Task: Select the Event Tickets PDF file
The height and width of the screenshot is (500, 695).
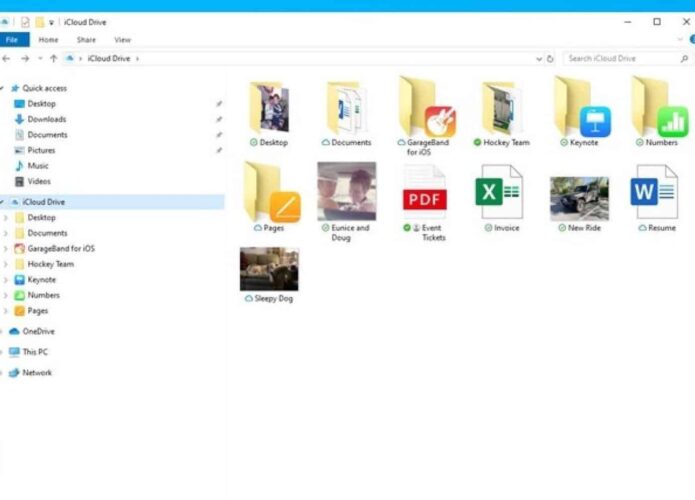Action: coord(424,192)
